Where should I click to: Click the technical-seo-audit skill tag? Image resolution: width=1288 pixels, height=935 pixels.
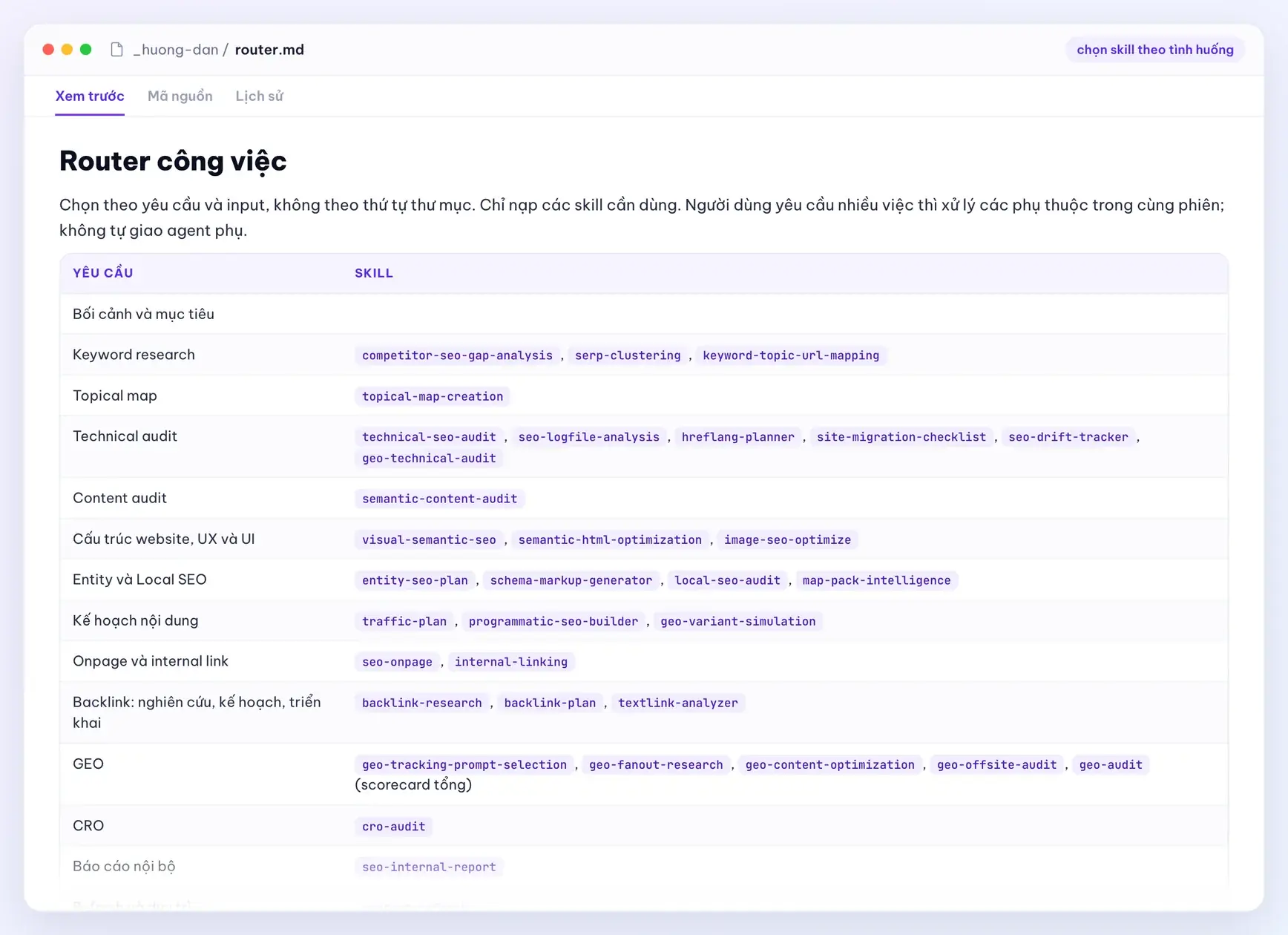pyautogui.click(x=429, y=437)
